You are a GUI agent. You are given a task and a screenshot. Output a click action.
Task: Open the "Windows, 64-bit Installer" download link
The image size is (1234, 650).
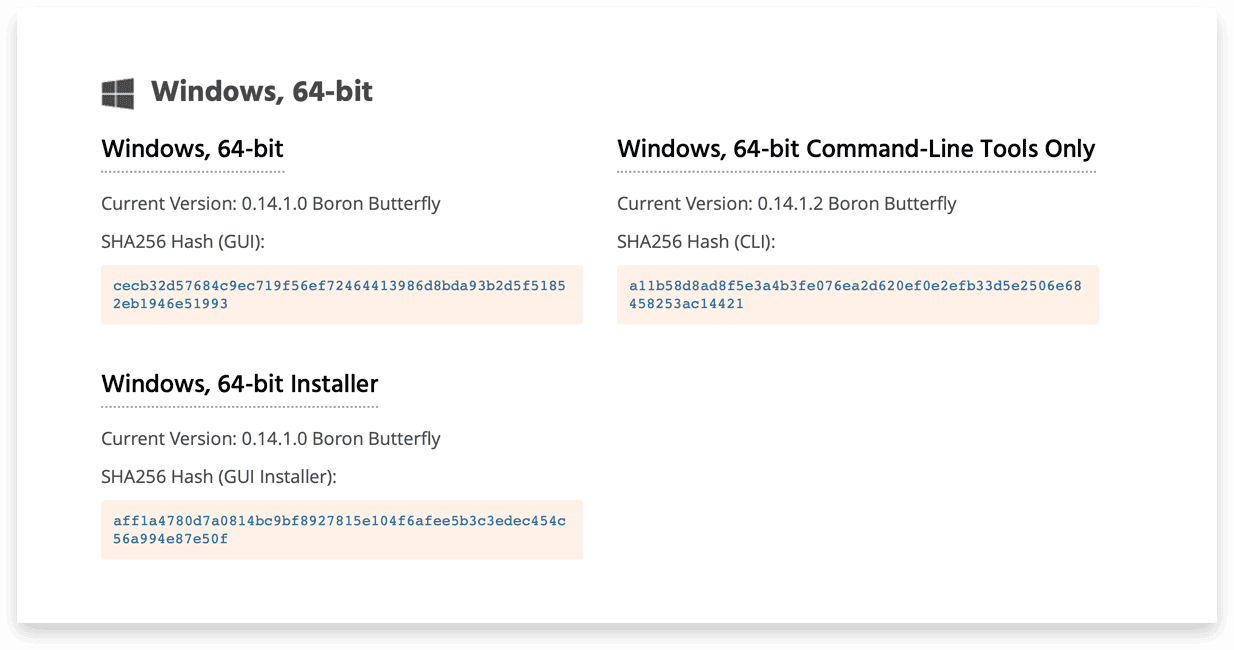coord(240,384)
